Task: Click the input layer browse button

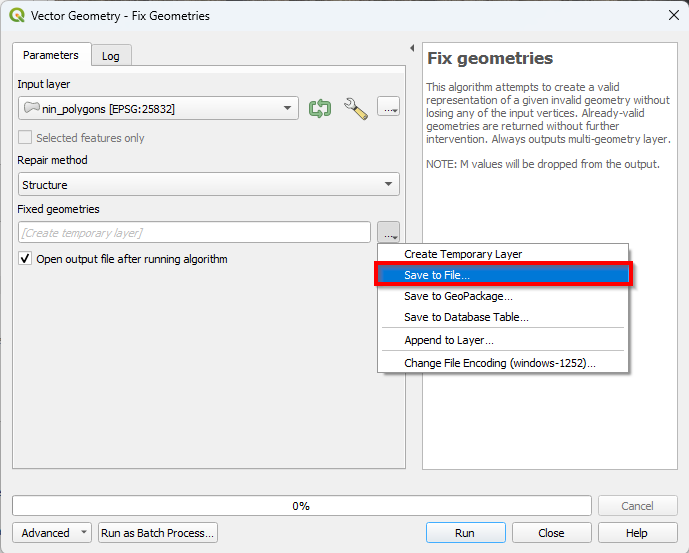Action: tap(389, 108)
